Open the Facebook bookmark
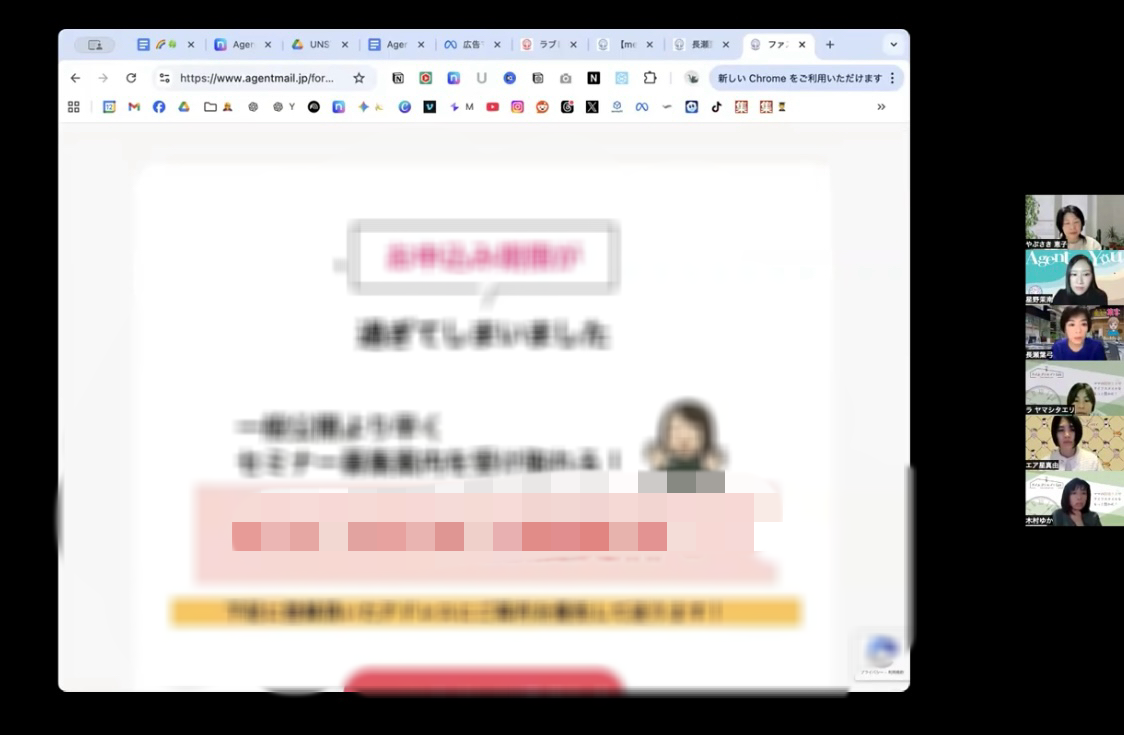Viewport: 1124px width, 735px height. [x=159, y=107]
